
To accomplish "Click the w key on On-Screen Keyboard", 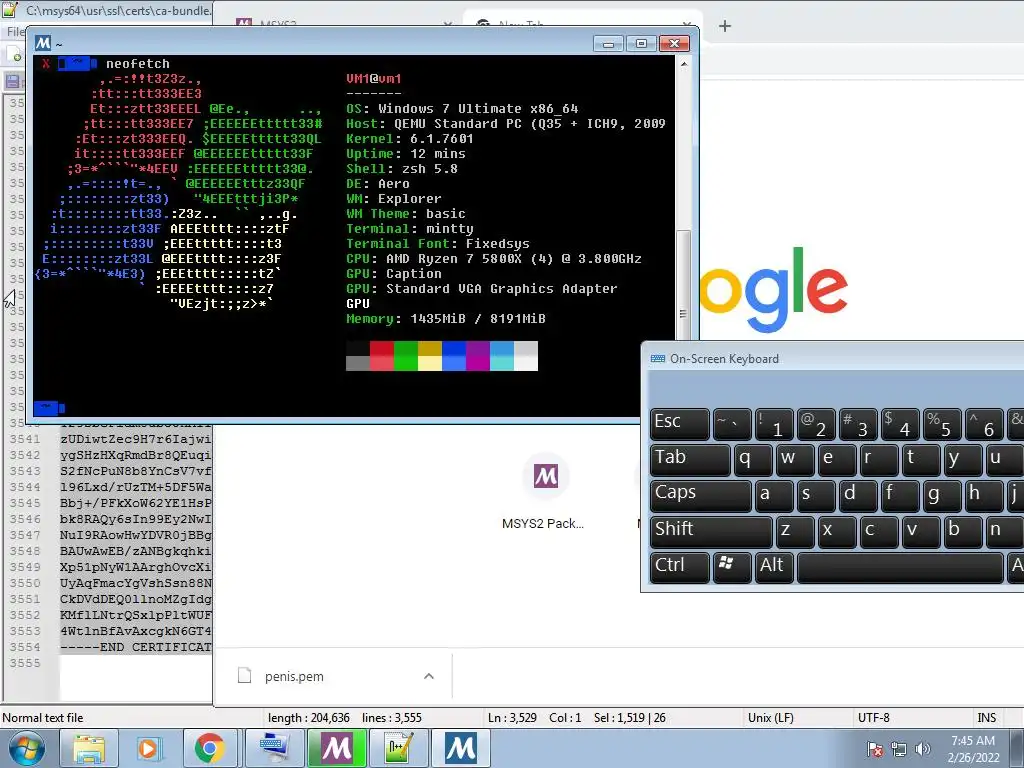I will [x=795, y=459].
